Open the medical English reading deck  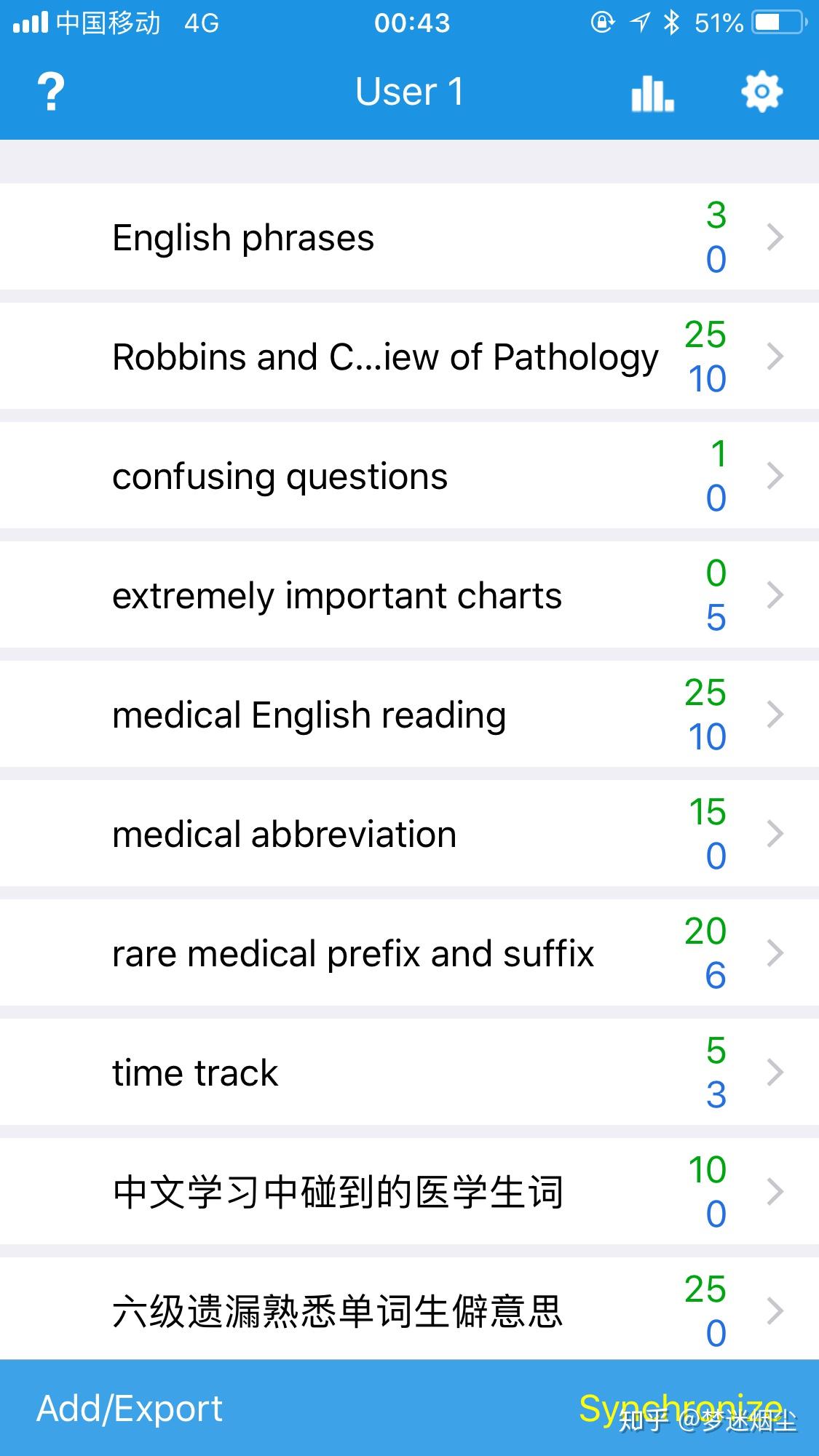tap(309, 715)
